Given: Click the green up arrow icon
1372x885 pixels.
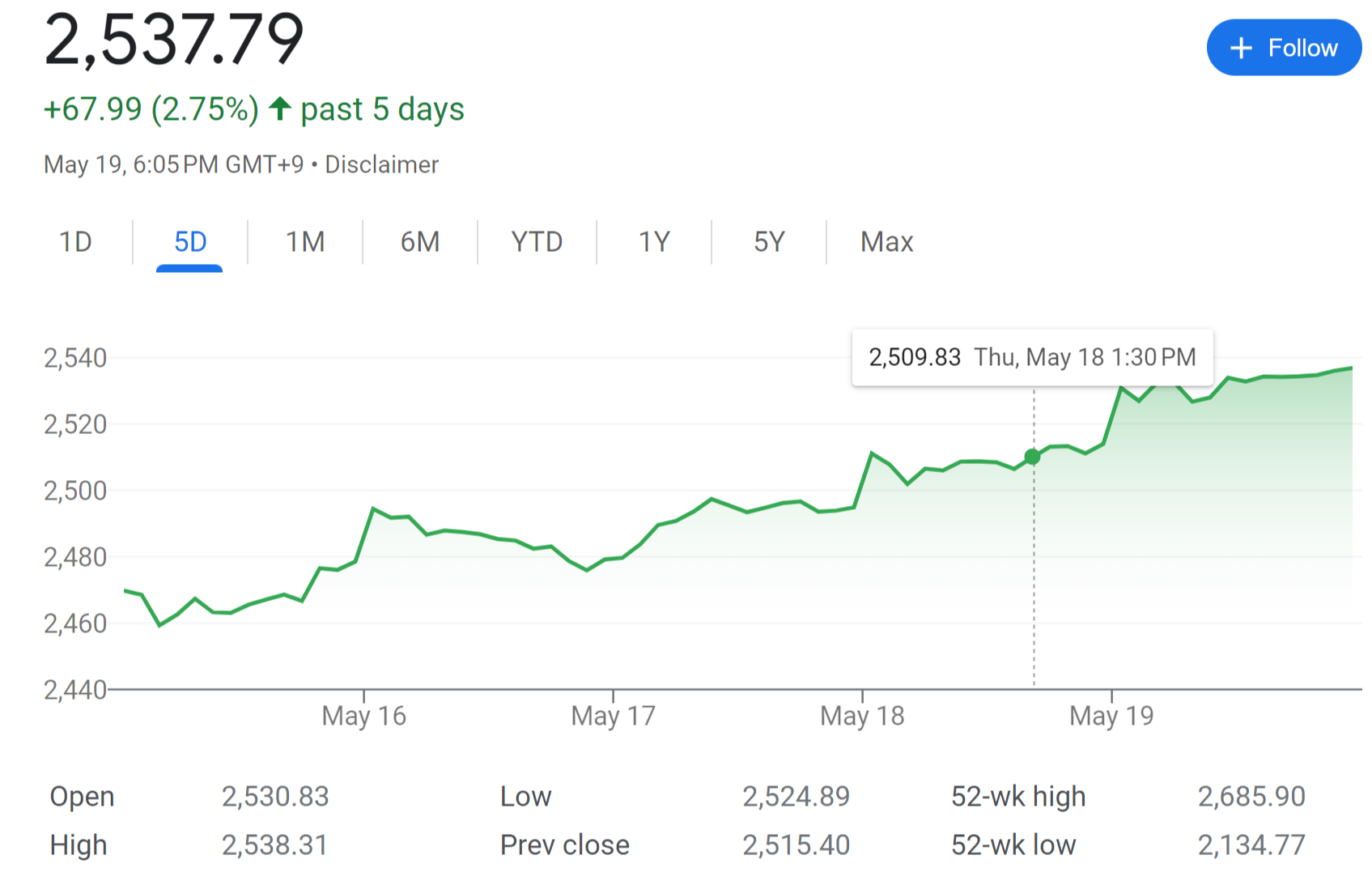Looking at the screenshot, I should point(280,108).
